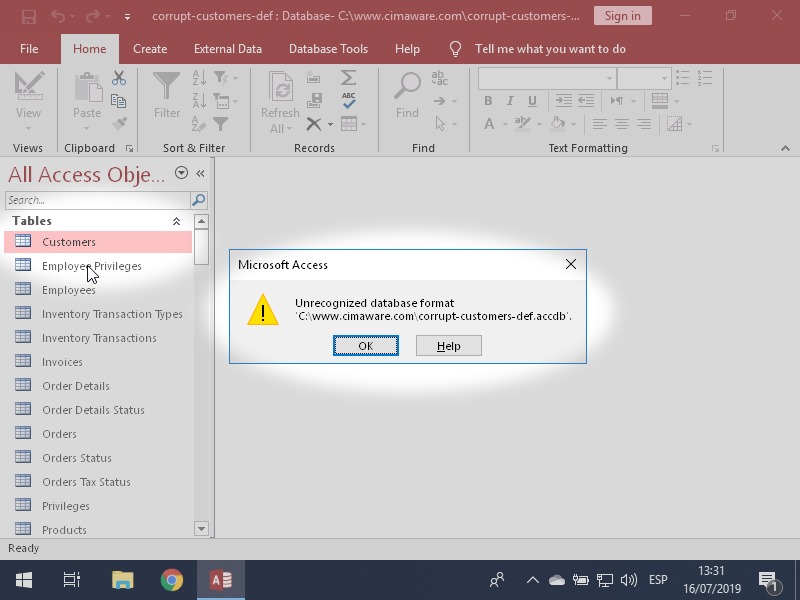Click the Cut scissors icon in Clipboard
Viewport: 800px width, 600px height.
tap(119, 78)
